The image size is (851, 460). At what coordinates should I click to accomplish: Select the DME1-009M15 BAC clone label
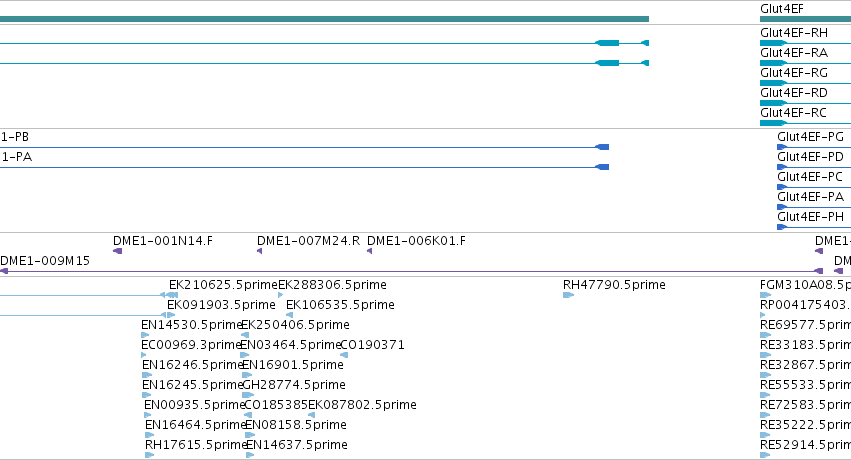pyautogui.click(x=45, y=261)
